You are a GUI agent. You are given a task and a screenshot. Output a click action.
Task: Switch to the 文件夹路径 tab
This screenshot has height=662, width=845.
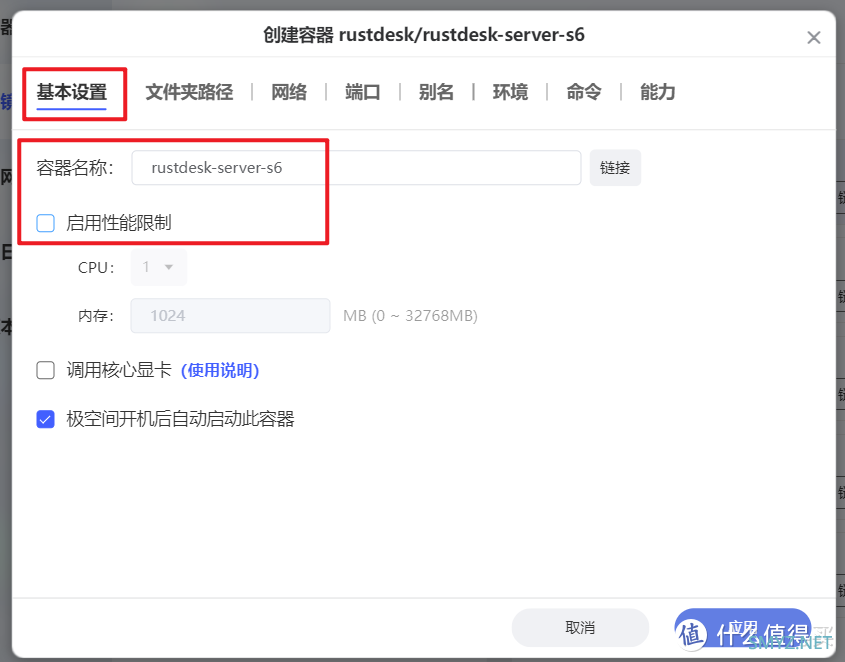(189, 92)
